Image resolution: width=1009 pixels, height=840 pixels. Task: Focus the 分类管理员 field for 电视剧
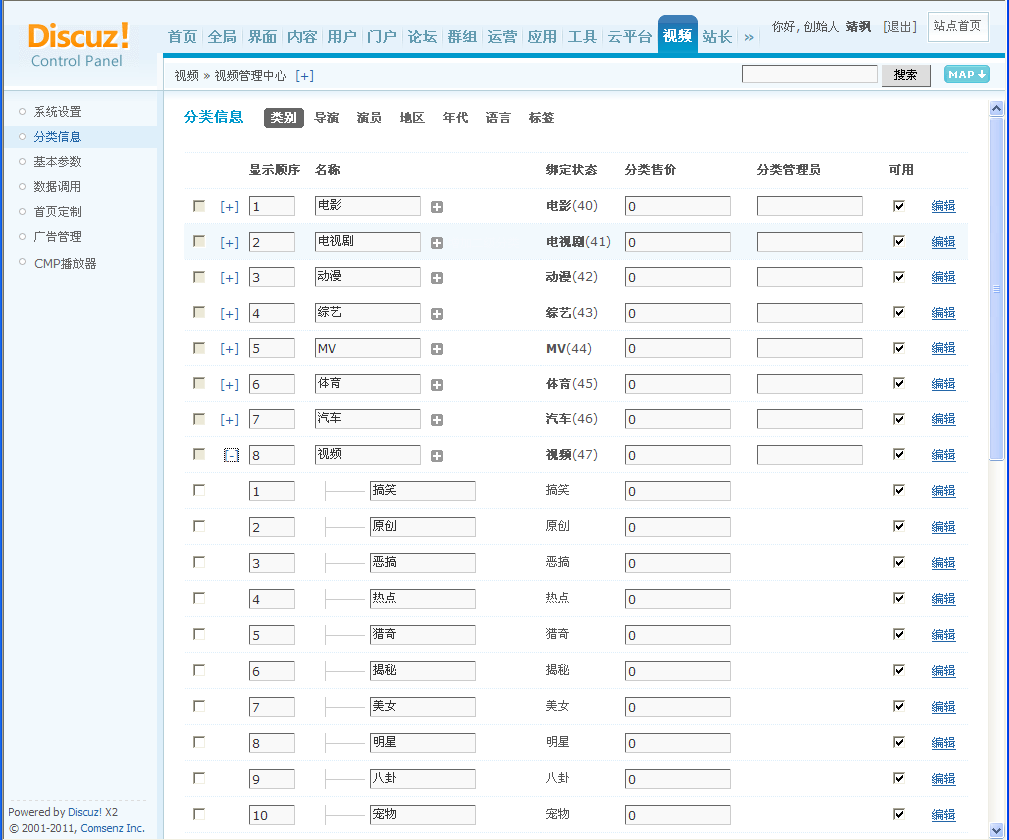[810, 242]
